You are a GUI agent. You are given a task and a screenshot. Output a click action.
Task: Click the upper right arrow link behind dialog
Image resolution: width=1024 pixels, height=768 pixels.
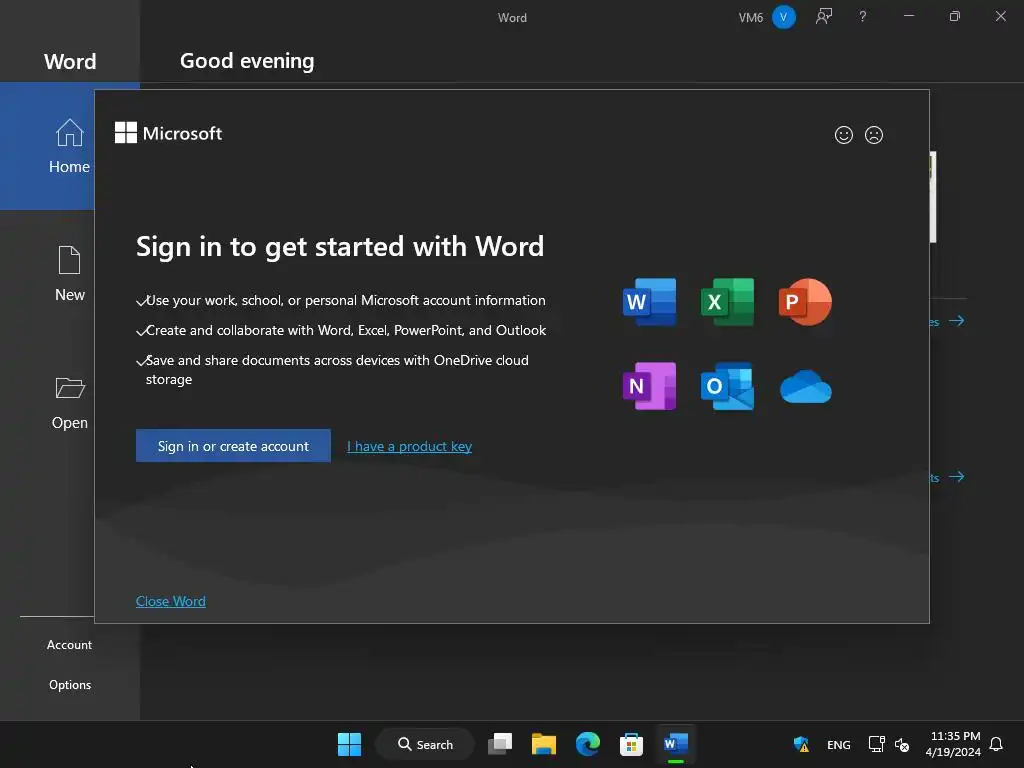957,321
